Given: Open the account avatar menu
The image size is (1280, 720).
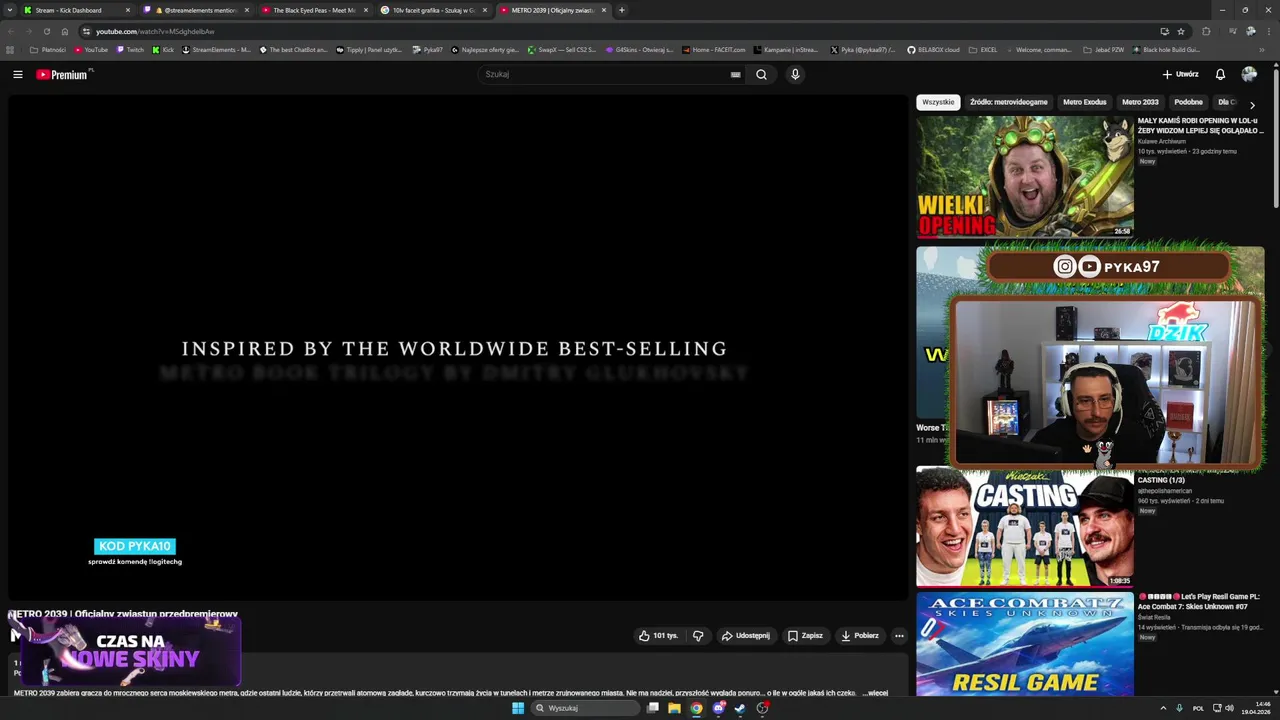Looking at the screenshot, I should 1249,74.
